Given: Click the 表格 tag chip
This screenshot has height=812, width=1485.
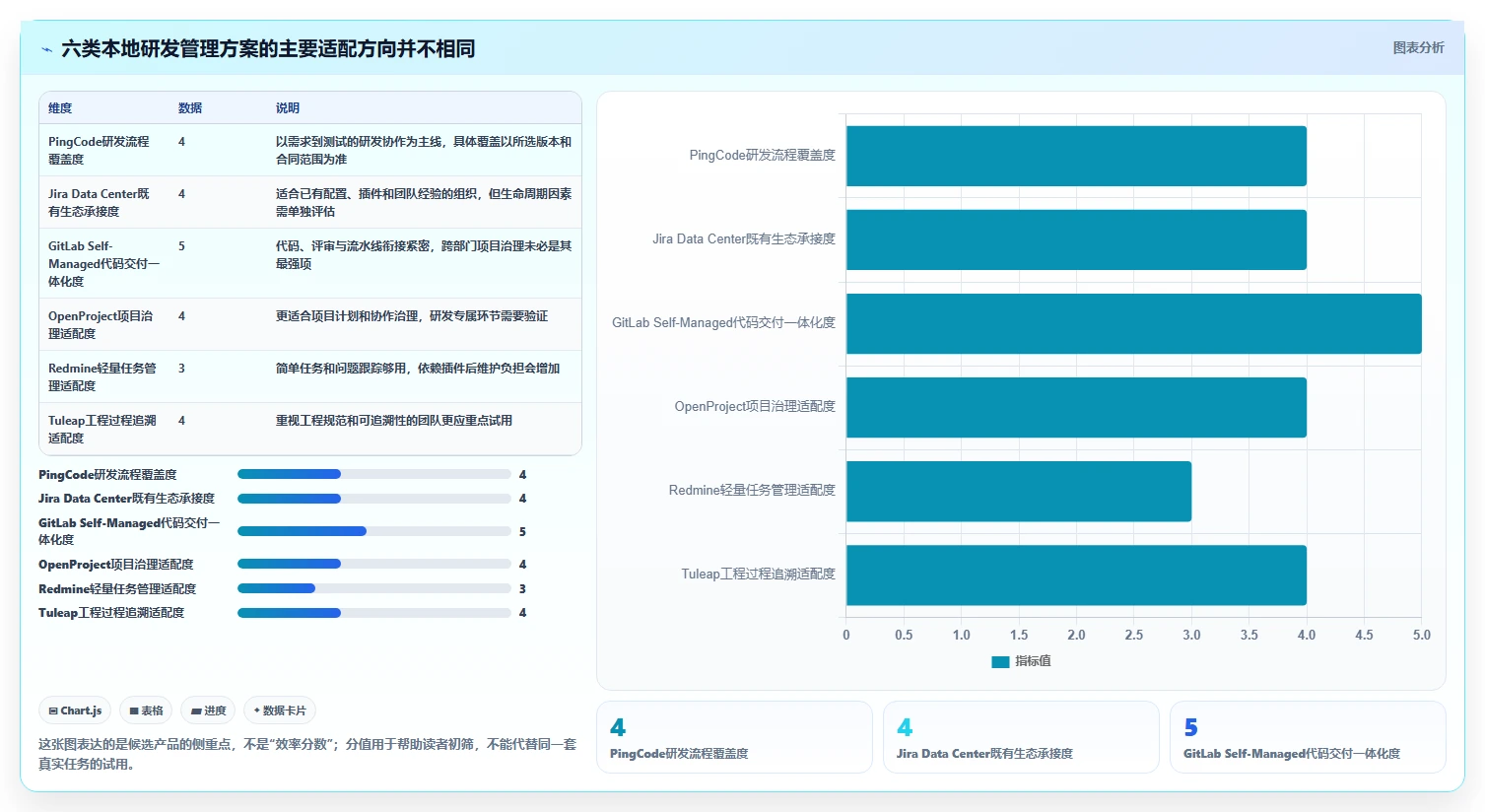Looking at the screenshot, I should pyautogui.click(x=146, y=710).
